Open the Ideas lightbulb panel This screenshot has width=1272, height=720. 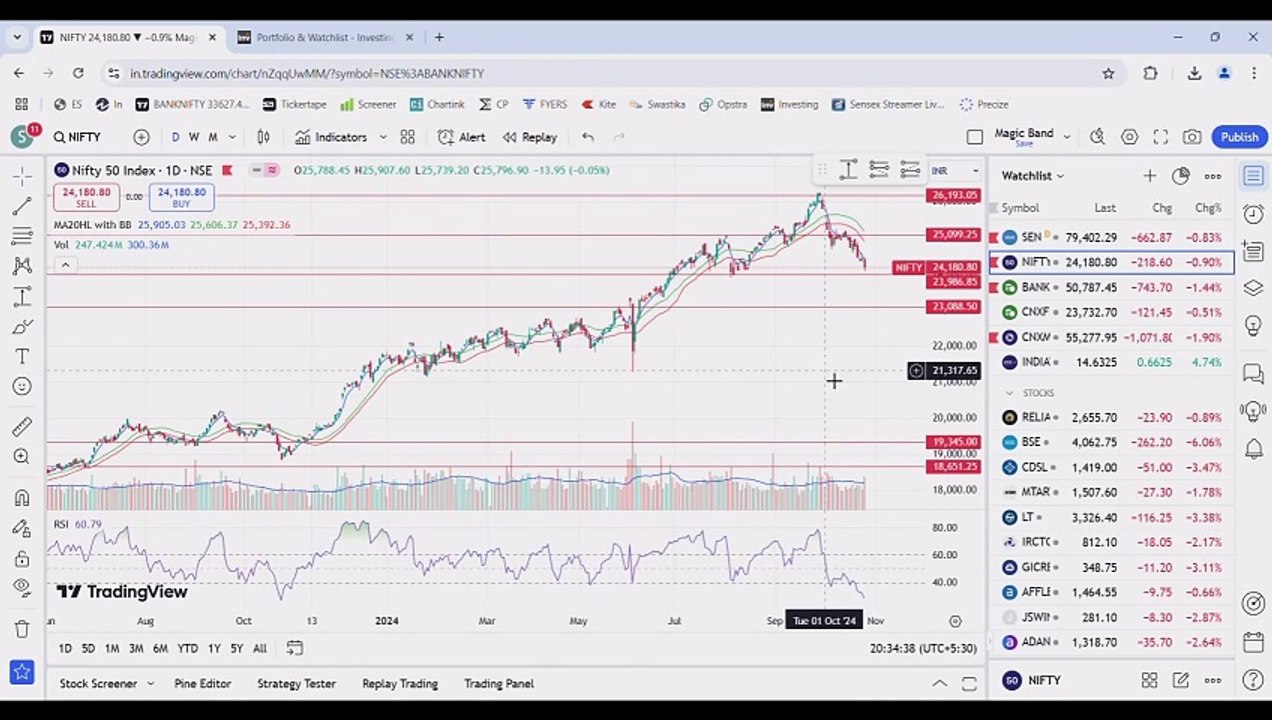pyautogui.click(x=1253, y=326)
